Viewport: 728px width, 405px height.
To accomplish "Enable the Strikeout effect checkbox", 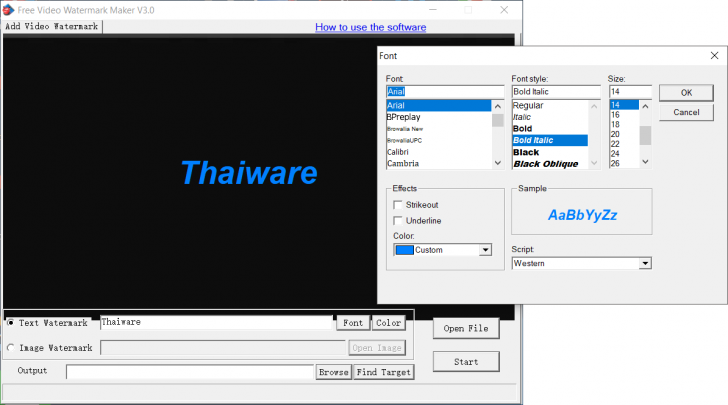I will [397, 205].
